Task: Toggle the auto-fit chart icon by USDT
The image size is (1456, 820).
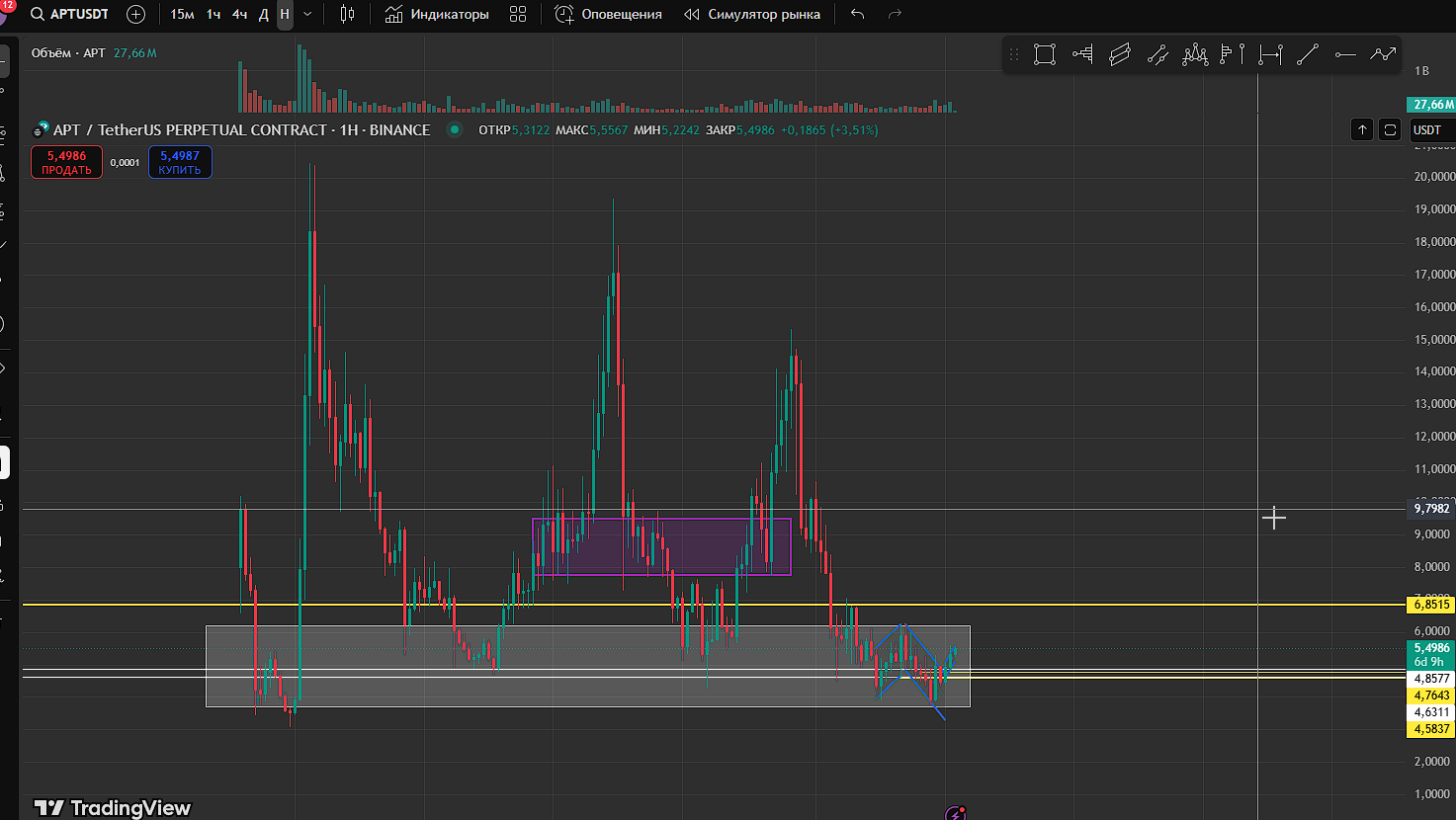Action: click(1390, 129)
